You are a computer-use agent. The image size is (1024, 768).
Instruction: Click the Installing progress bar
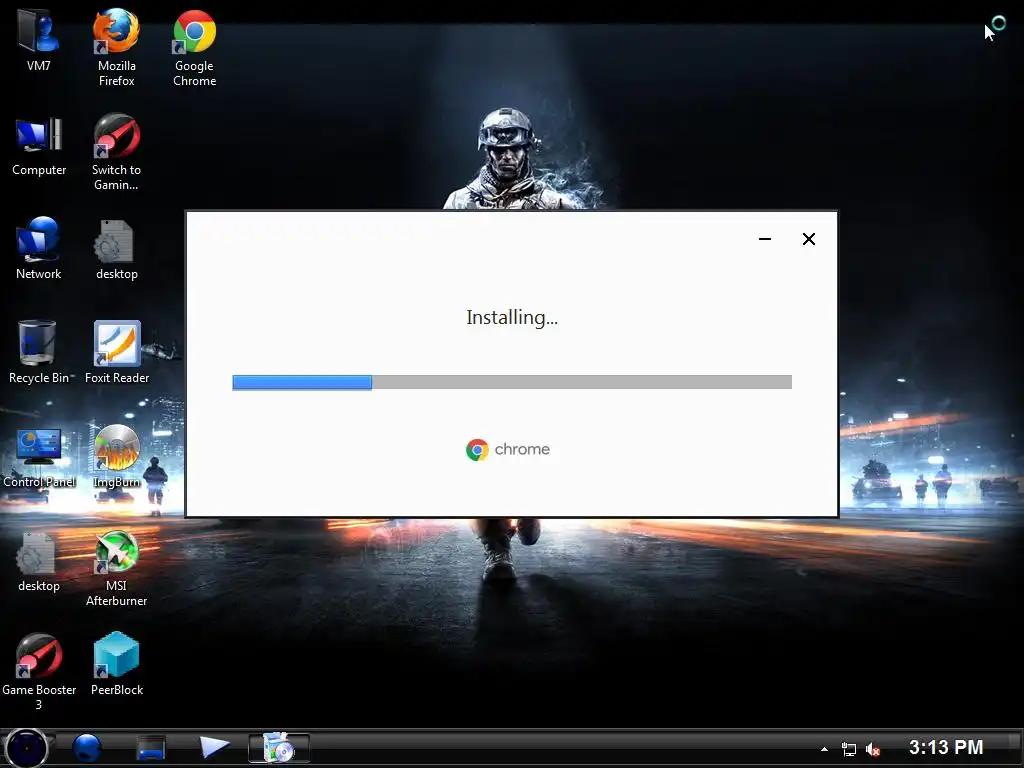pyautogui.click(x=512, y=382)
